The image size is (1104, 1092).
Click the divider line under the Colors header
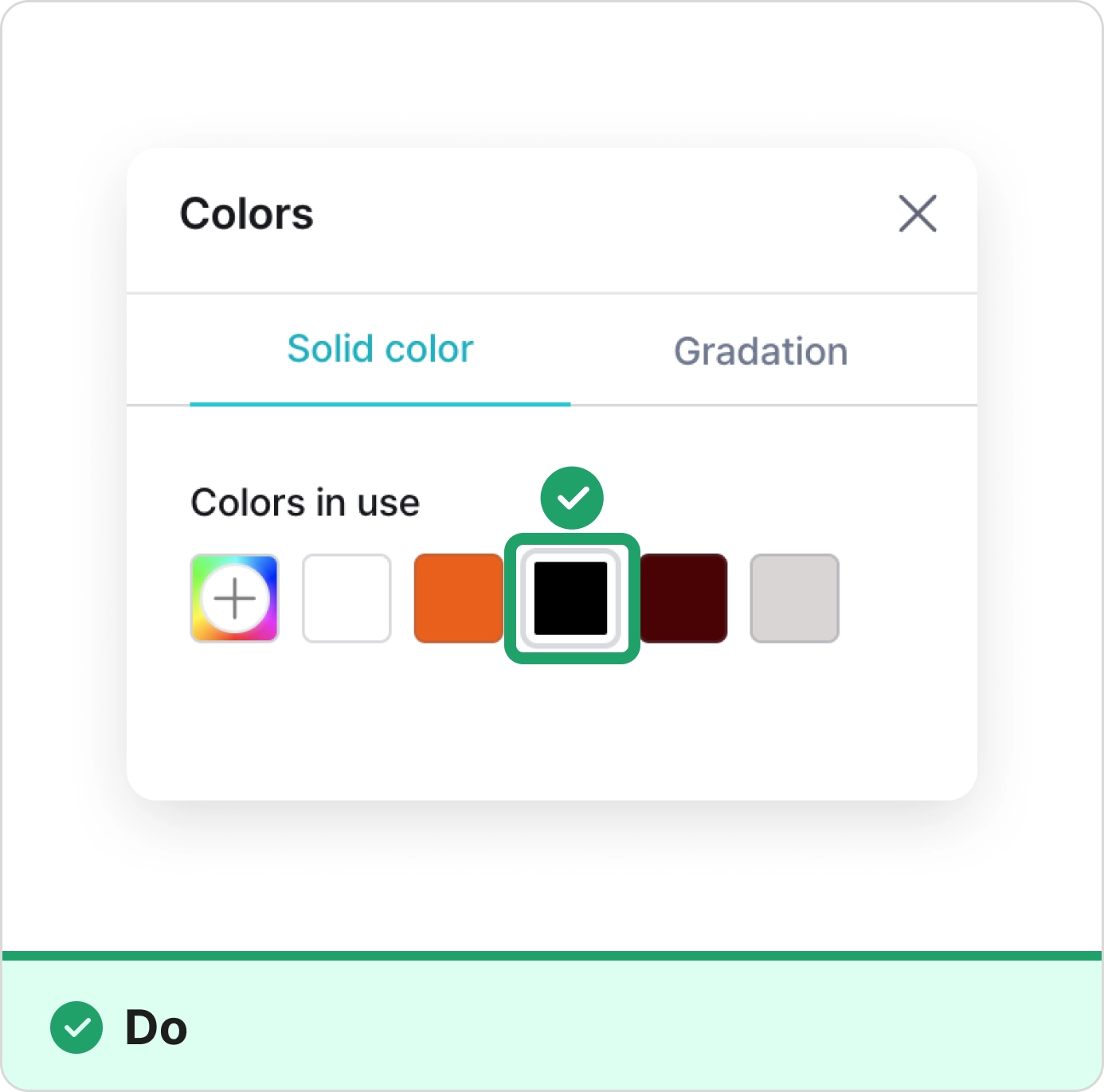click(551, 293)
